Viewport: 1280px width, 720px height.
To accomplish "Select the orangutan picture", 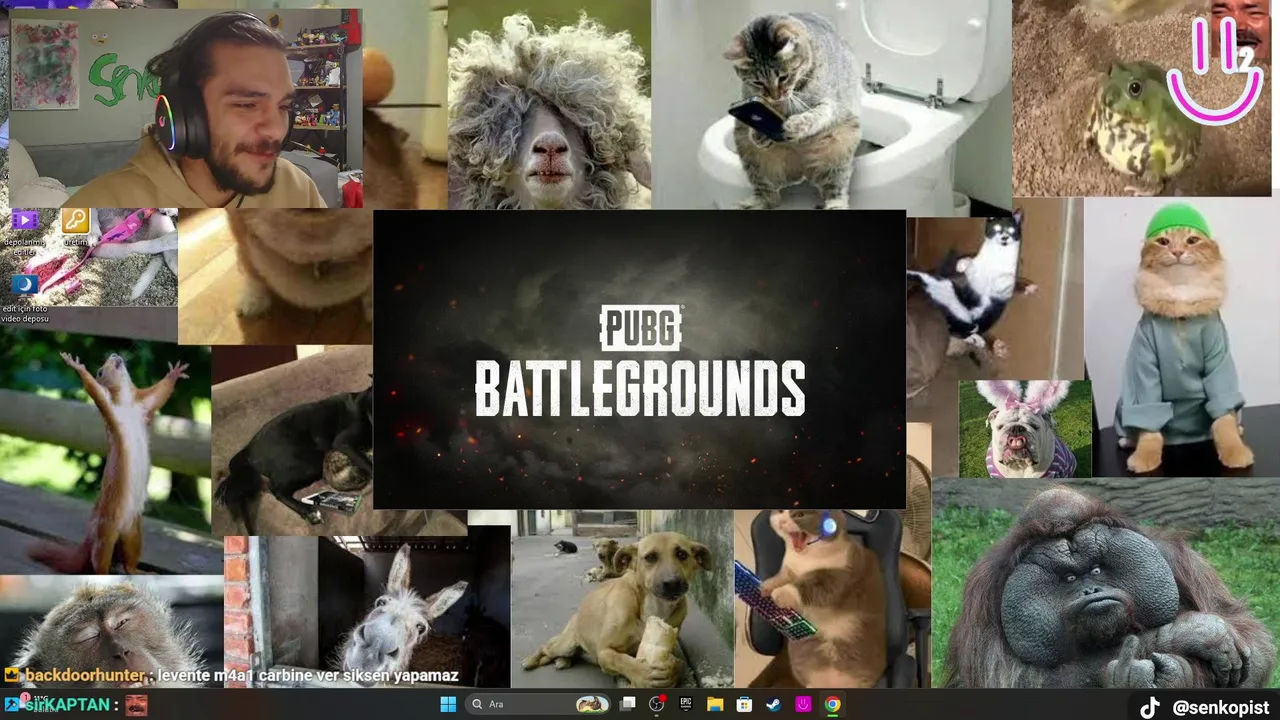I will click(1105, 583).
